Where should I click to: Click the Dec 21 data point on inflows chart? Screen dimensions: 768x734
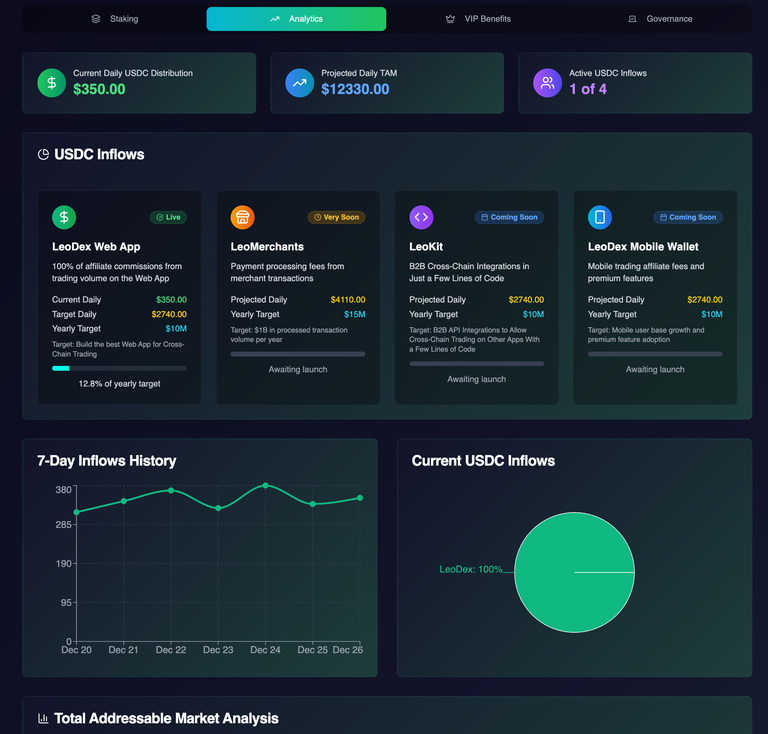click(124, 501)
